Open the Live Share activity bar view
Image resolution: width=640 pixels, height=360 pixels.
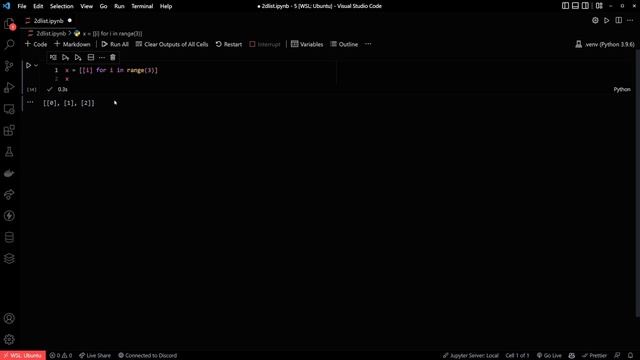click(x=9, y=194)
